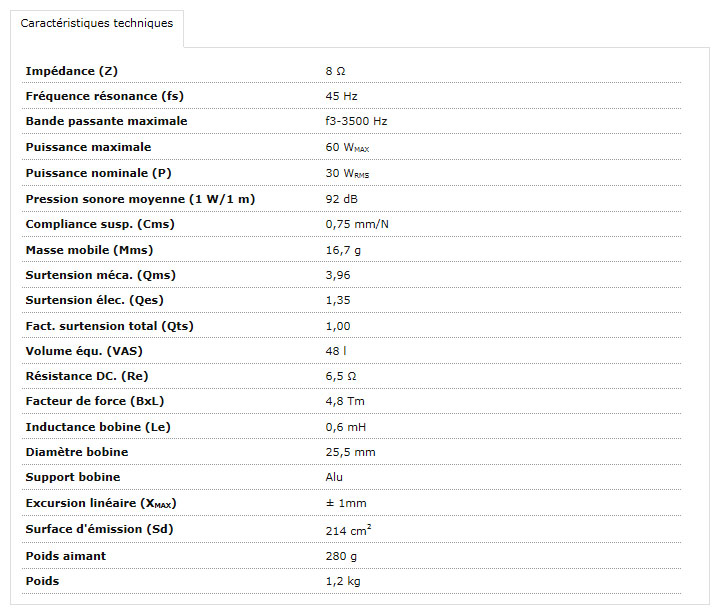Click the 60 Wmax maximum power value
Screen dimensions: 719x614
pos(347,147)
